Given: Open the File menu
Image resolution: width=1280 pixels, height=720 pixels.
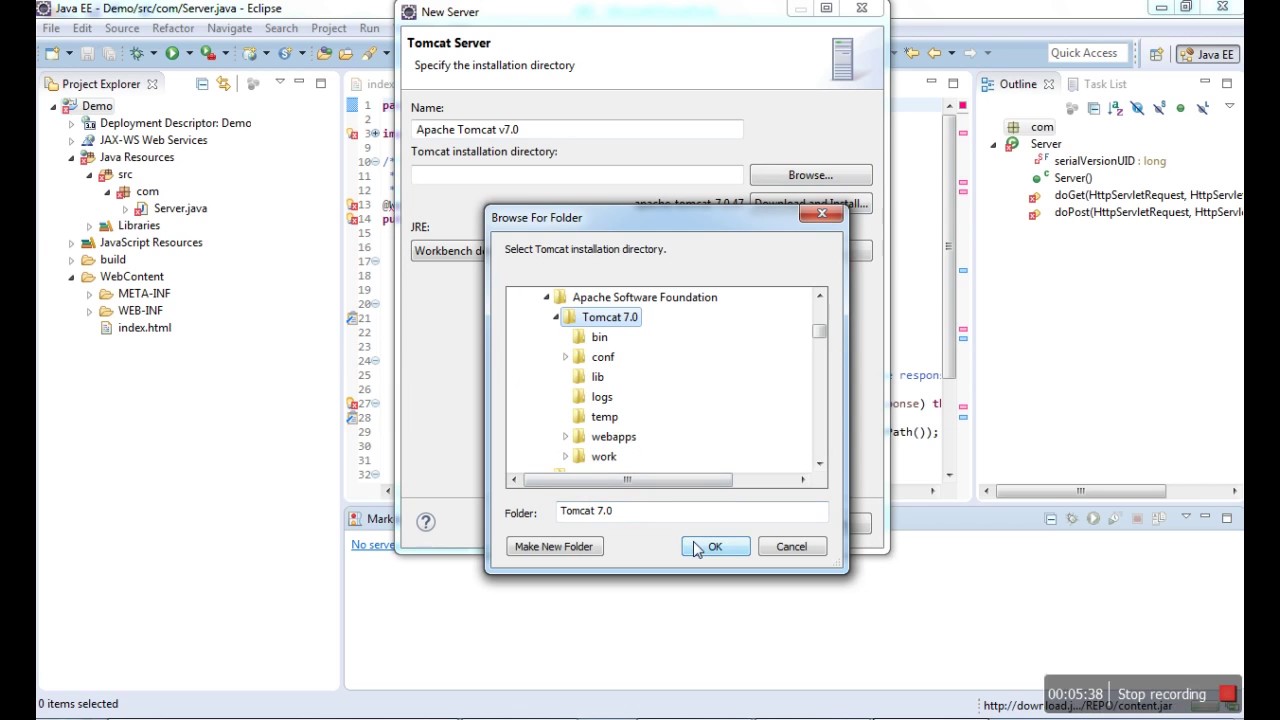Looking at the screenshot, I should pos(51,28).
